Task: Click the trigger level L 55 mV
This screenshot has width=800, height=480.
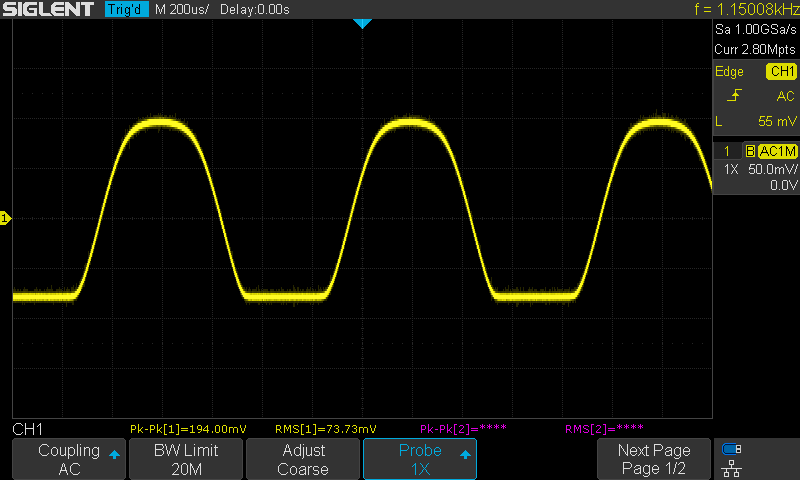Action: [x=756, y=121]
